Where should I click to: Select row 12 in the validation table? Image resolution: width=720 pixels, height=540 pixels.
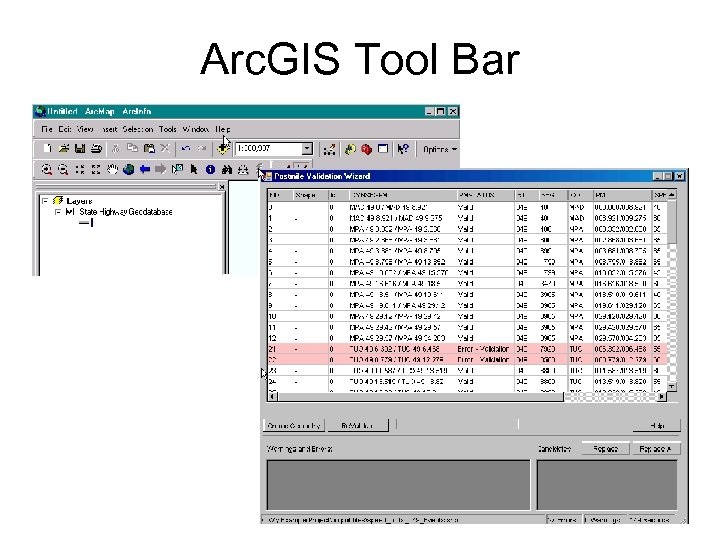pyautogui.click(x=467, y=338)
